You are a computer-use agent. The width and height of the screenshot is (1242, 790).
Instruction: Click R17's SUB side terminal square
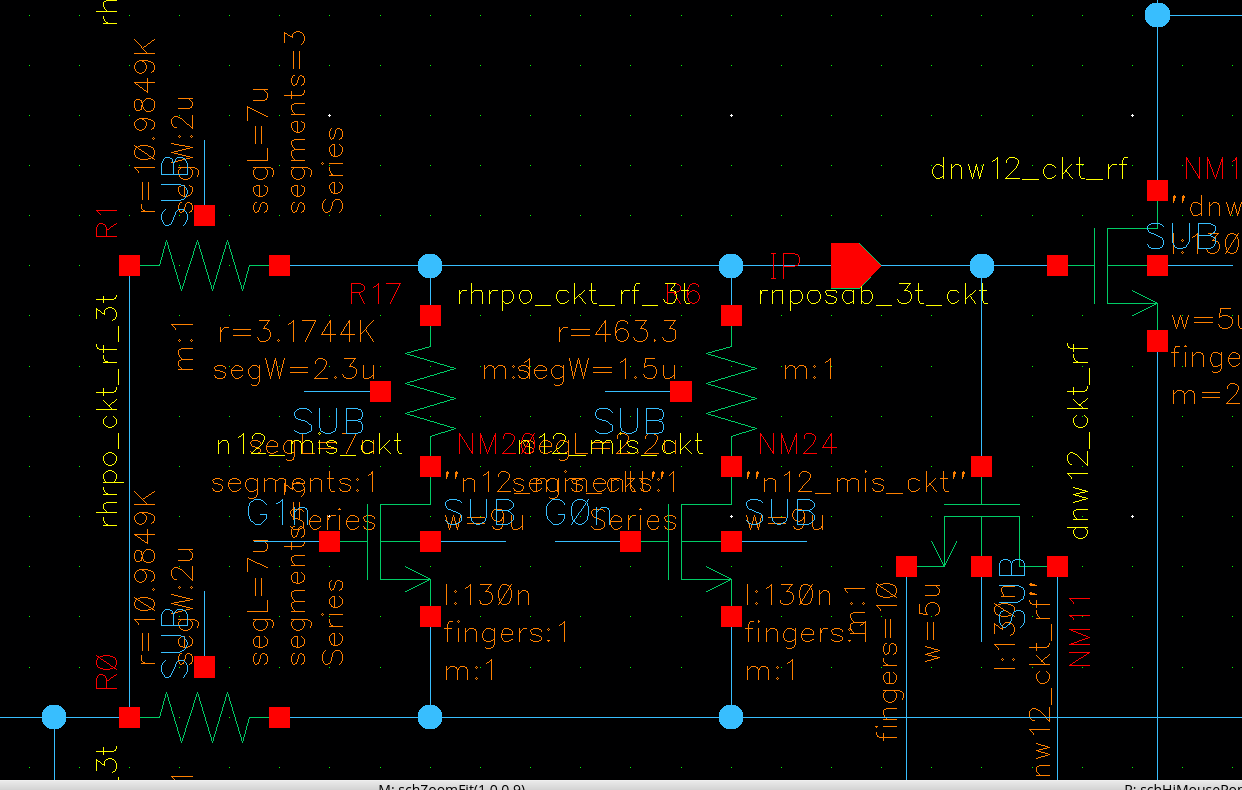pyautogui.click(x=380, y=391)
